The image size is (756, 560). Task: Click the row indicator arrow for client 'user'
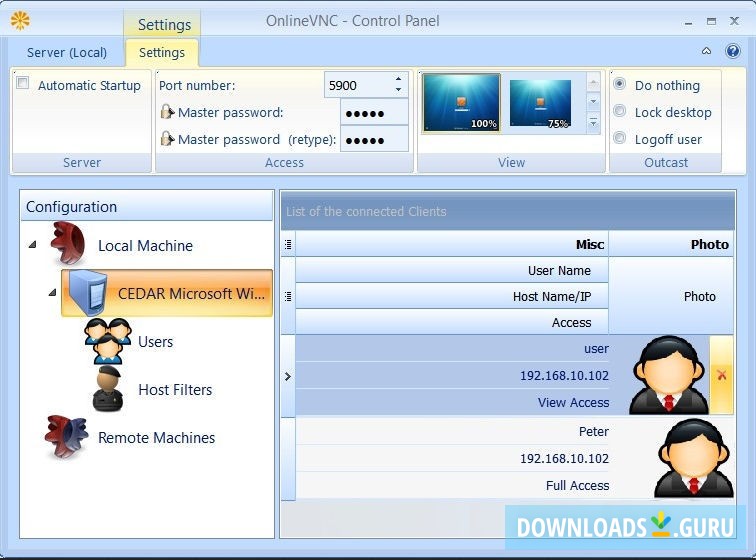coord(288,376)
